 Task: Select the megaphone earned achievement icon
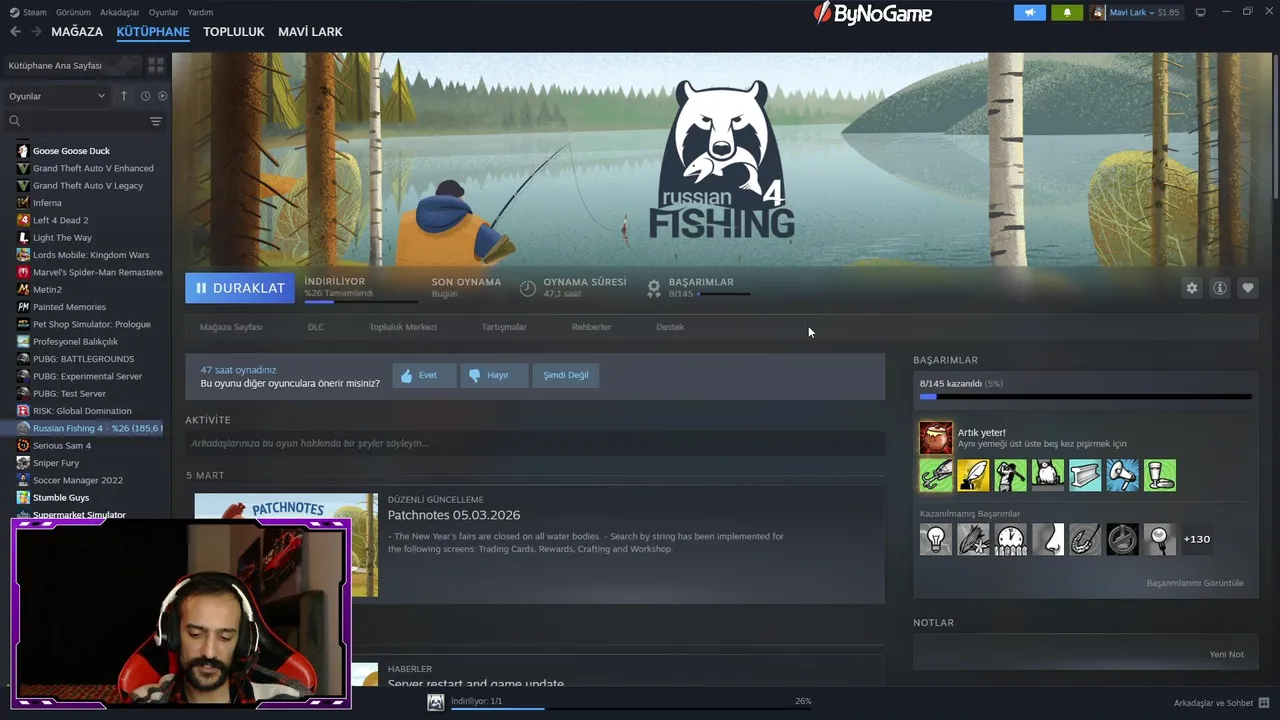(1122, 475)
